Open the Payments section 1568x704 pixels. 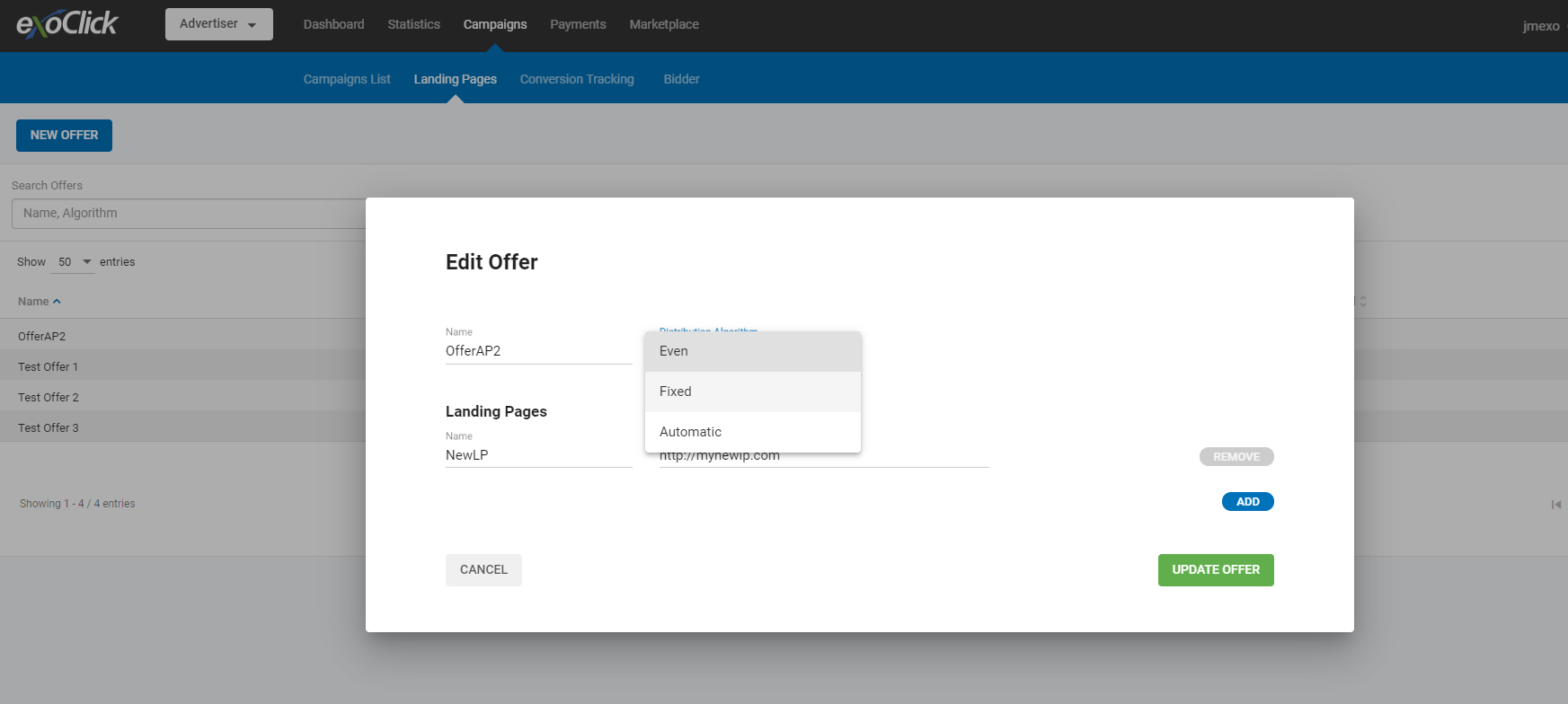tap(578, 24)
